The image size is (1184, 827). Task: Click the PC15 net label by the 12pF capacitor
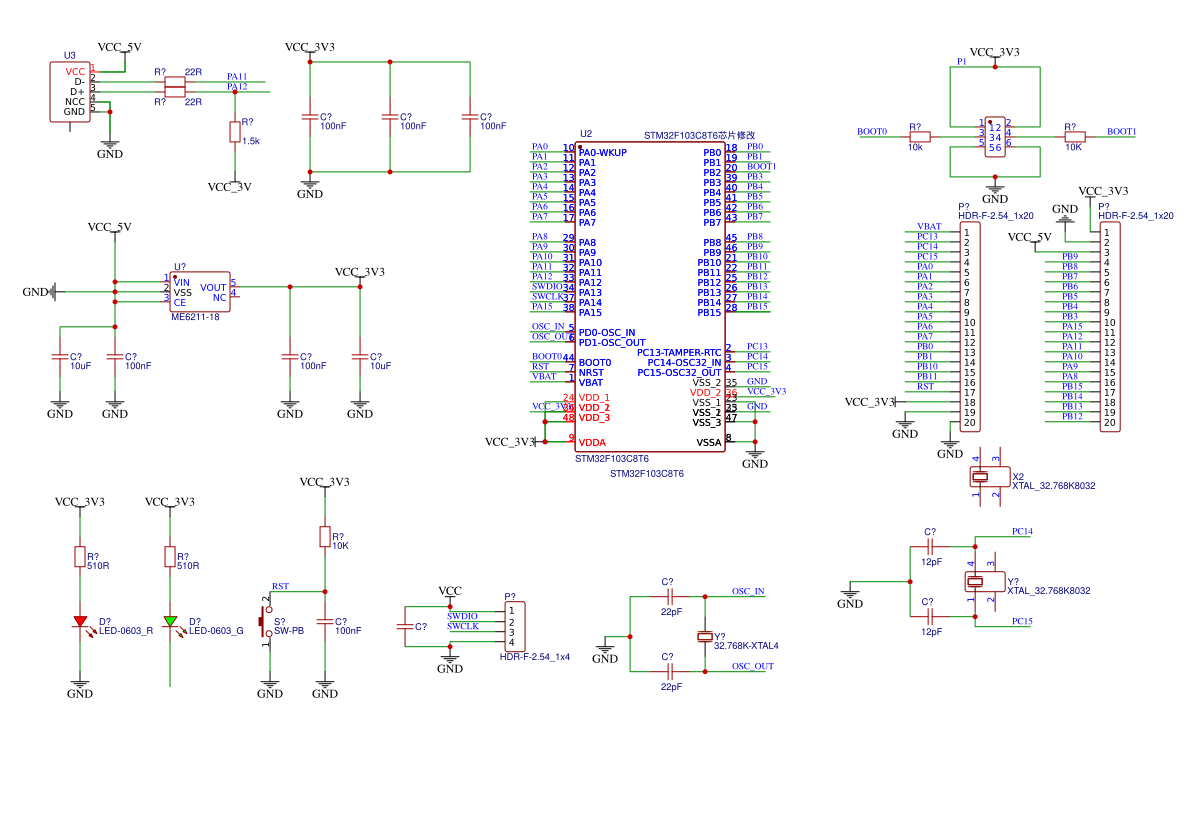[1022, 622]
